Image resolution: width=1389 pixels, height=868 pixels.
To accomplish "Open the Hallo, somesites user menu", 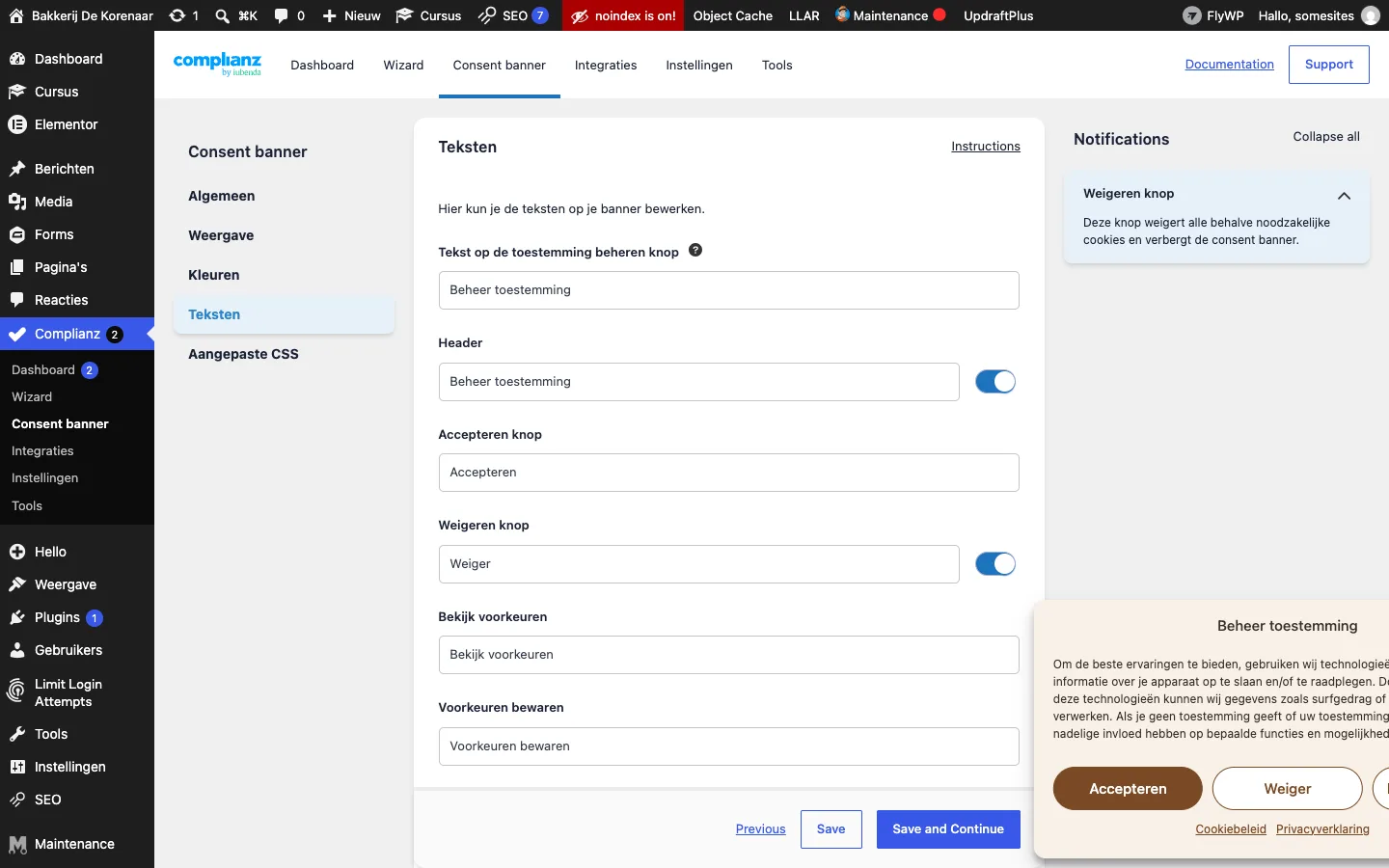I will pyautogui.click(x=1319, y=15).
